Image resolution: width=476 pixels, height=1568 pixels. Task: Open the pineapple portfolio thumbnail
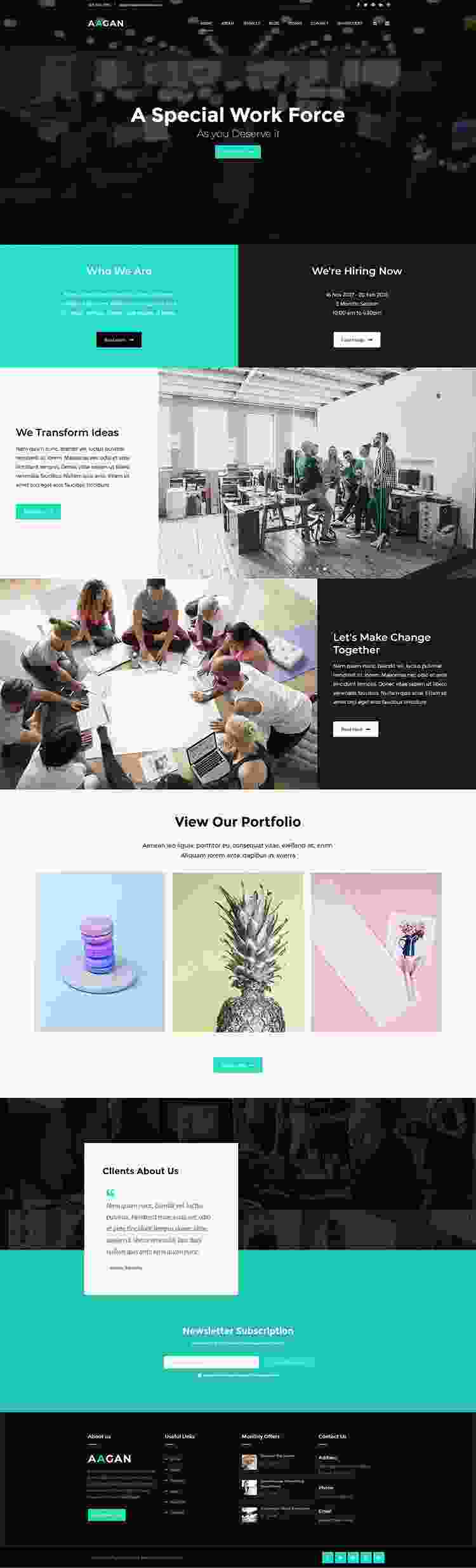(238, 952)
